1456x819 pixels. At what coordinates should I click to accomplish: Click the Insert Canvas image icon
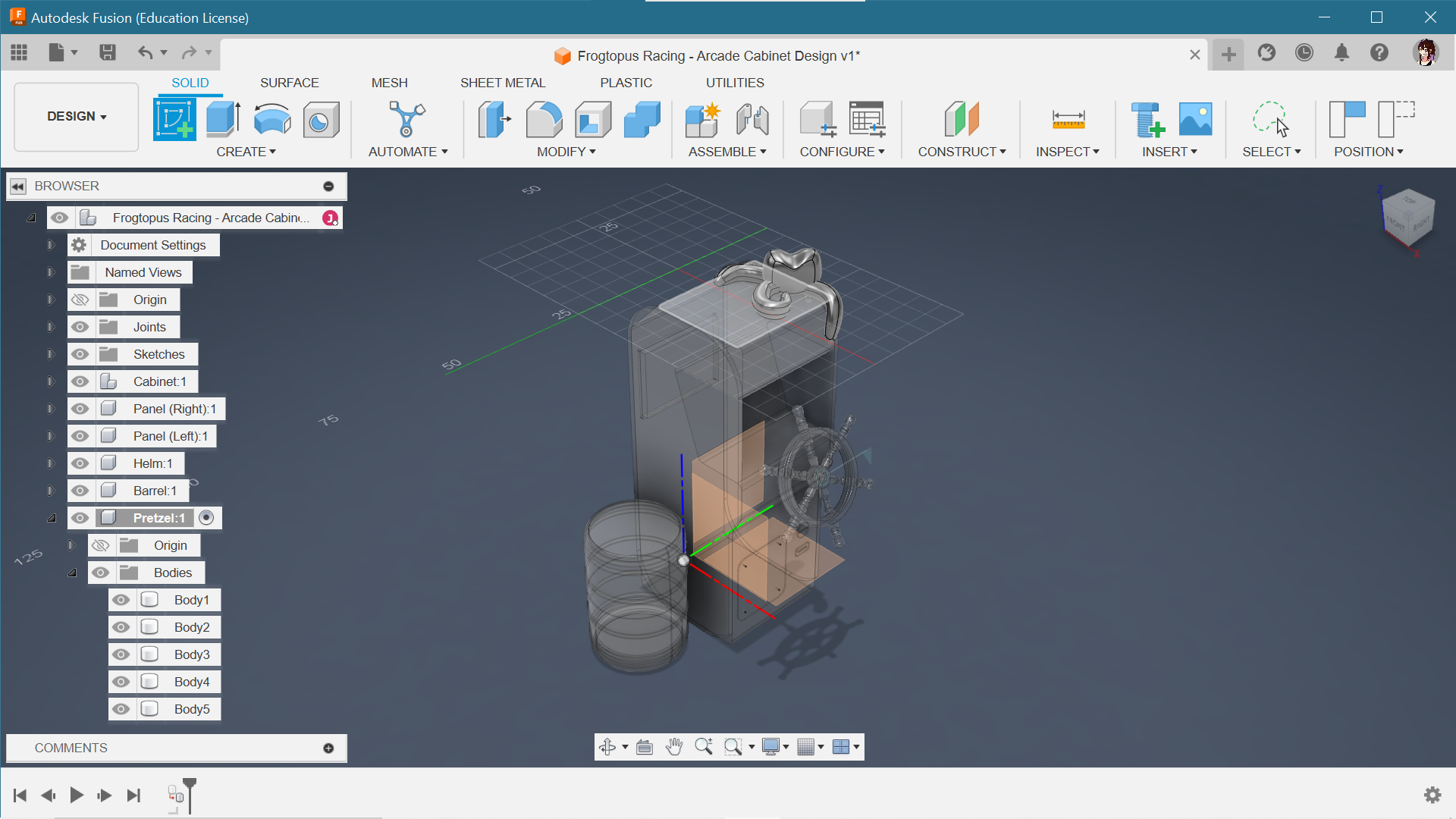(1196, 119)
